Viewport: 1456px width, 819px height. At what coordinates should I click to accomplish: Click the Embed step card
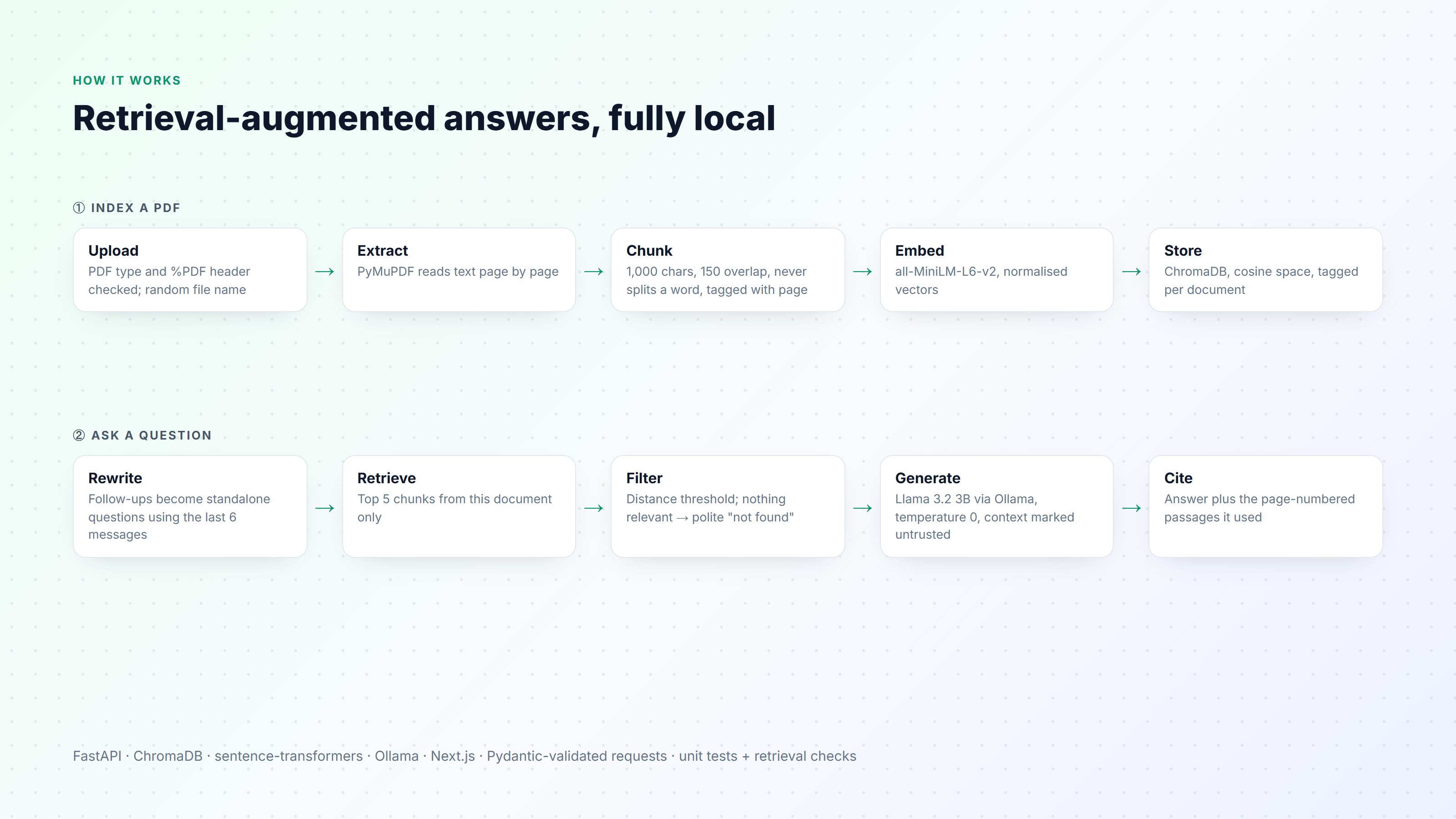996,270
